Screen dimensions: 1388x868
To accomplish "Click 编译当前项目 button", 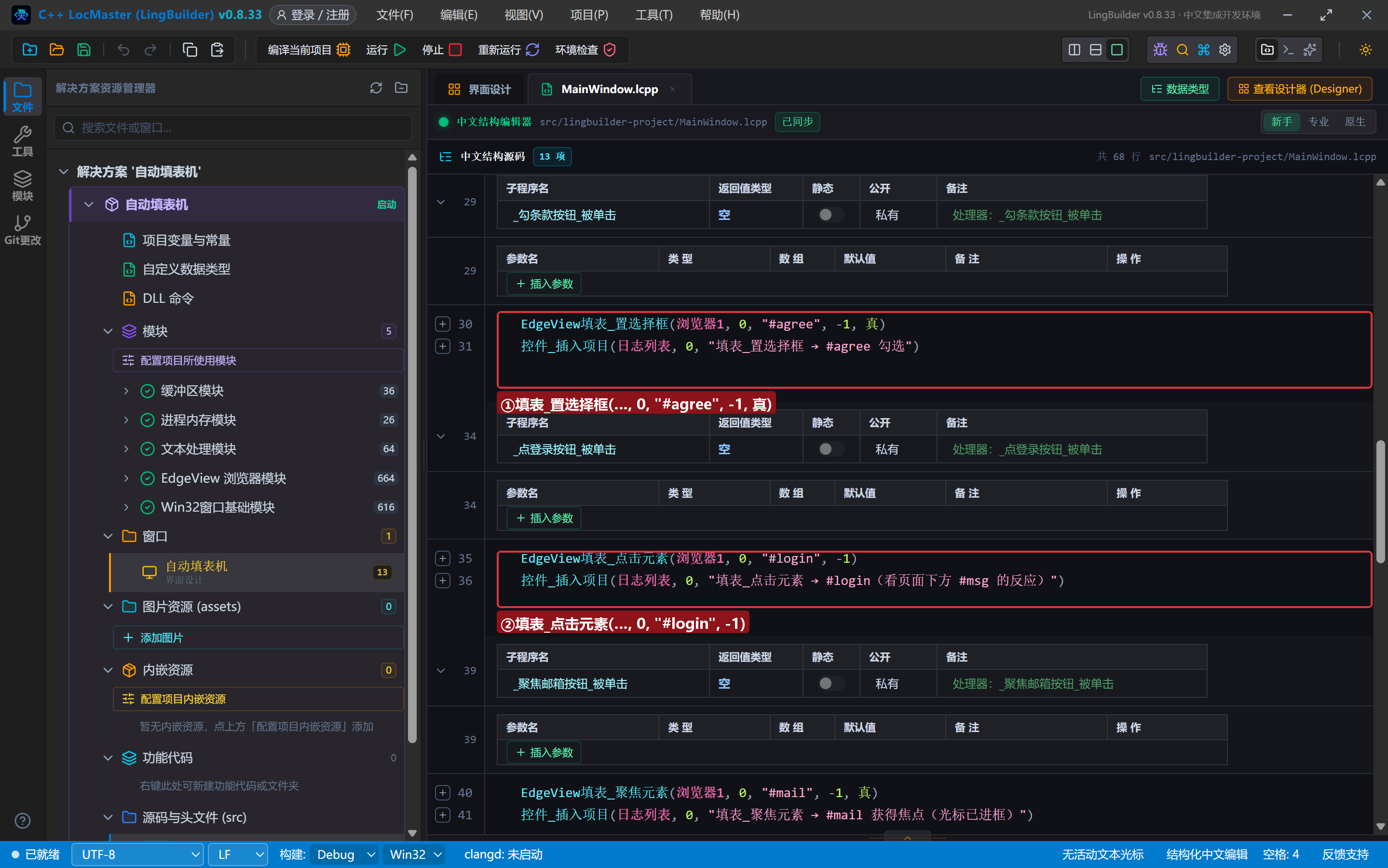I will 309,50.
